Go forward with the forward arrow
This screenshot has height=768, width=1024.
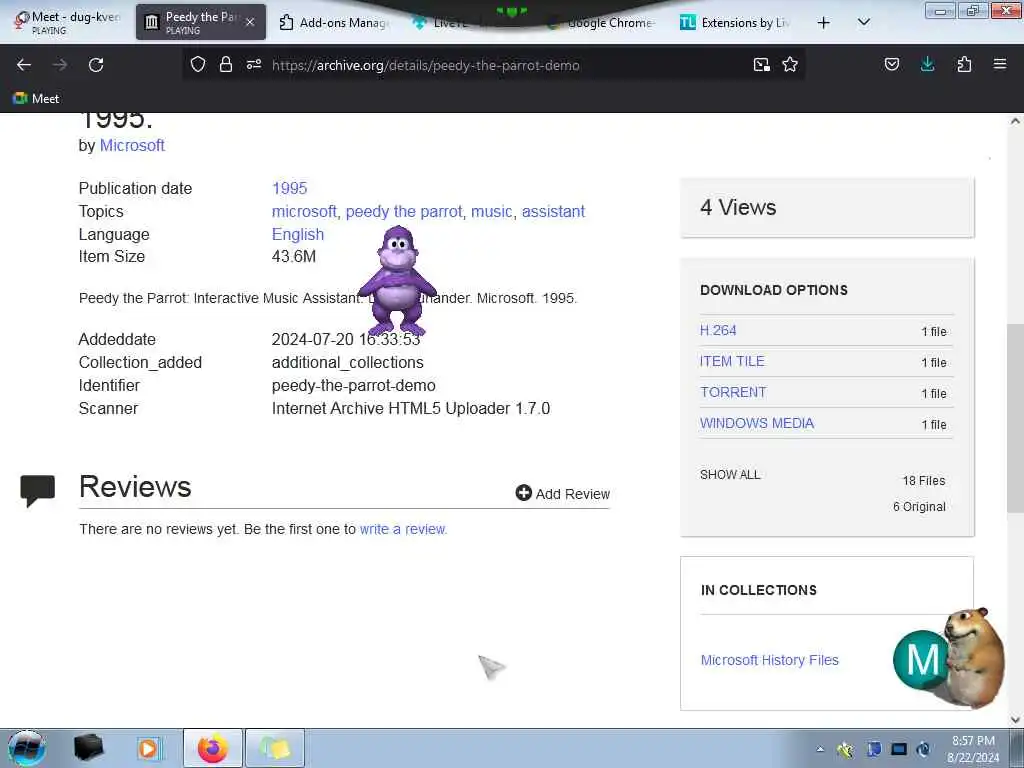click(x=60, y=65)
